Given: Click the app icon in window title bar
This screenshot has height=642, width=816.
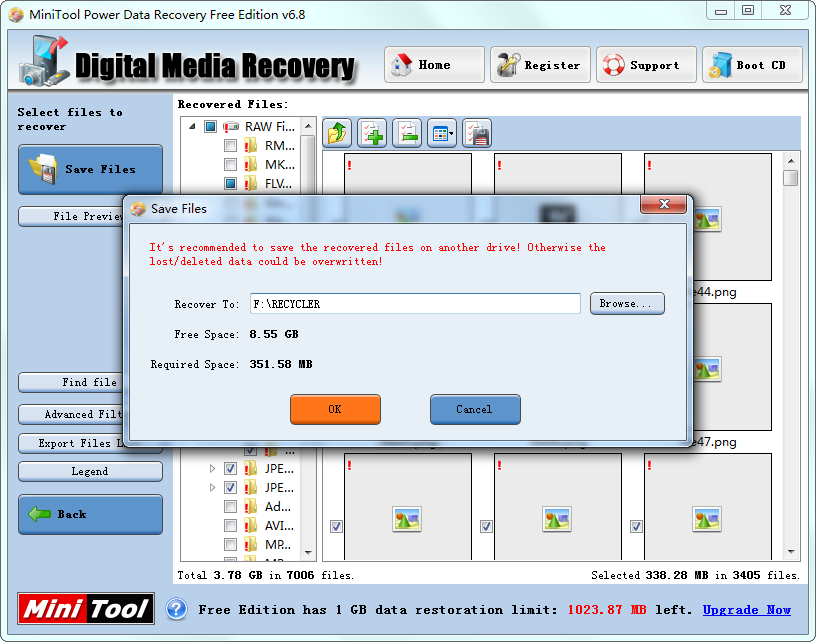Looking at the screenshot, I should [16, 15].
